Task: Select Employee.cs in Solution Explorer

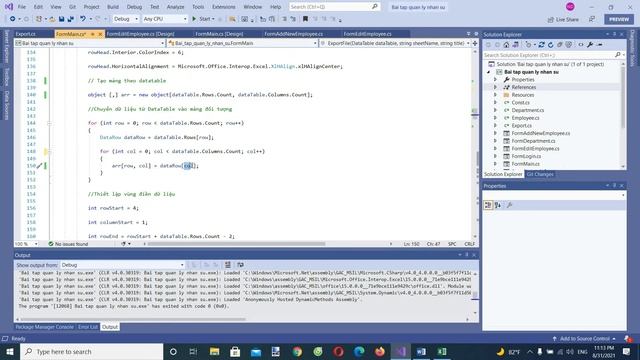Action: pos(525,118)
